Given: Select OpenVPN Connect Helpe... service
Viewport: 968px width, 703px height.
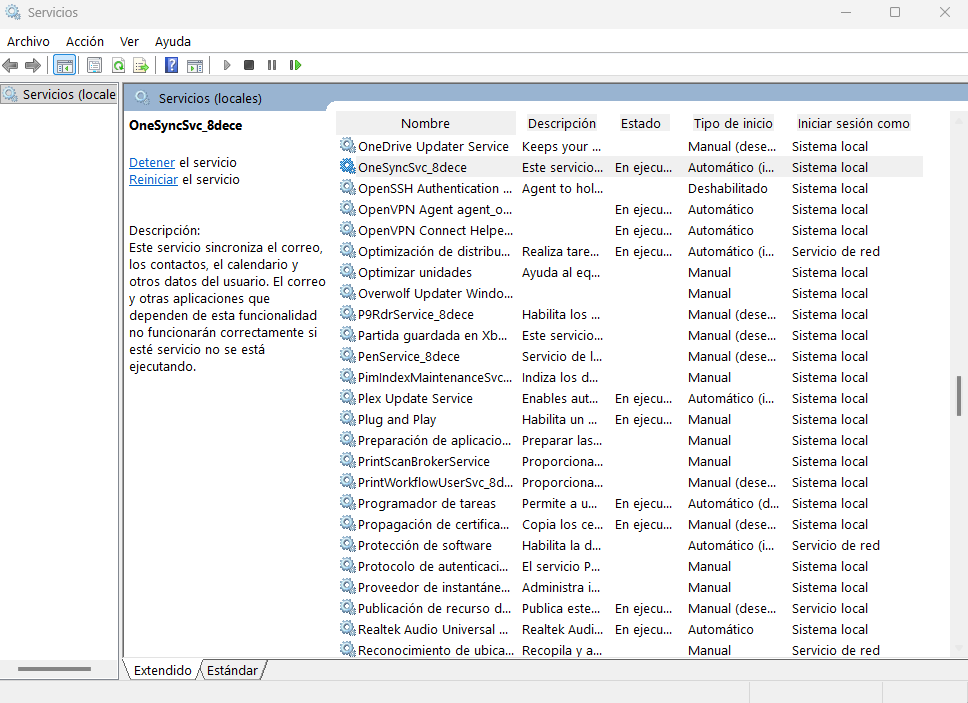Looking at the screenshot, I should point(630,230).
